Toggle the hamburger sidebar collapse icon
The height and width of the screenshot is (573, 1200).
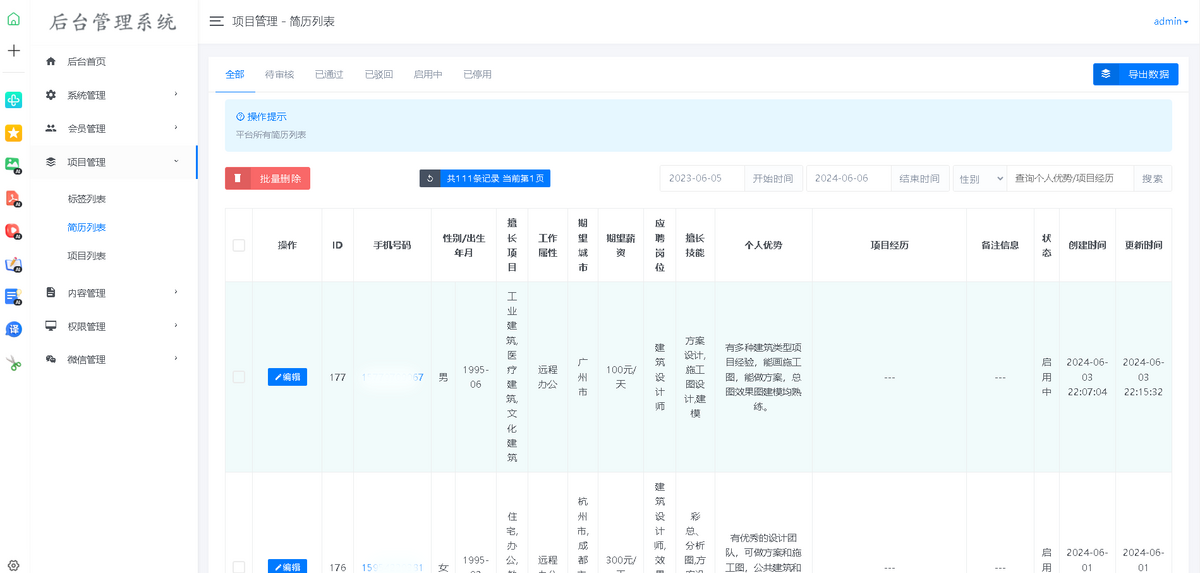point(216,21)
